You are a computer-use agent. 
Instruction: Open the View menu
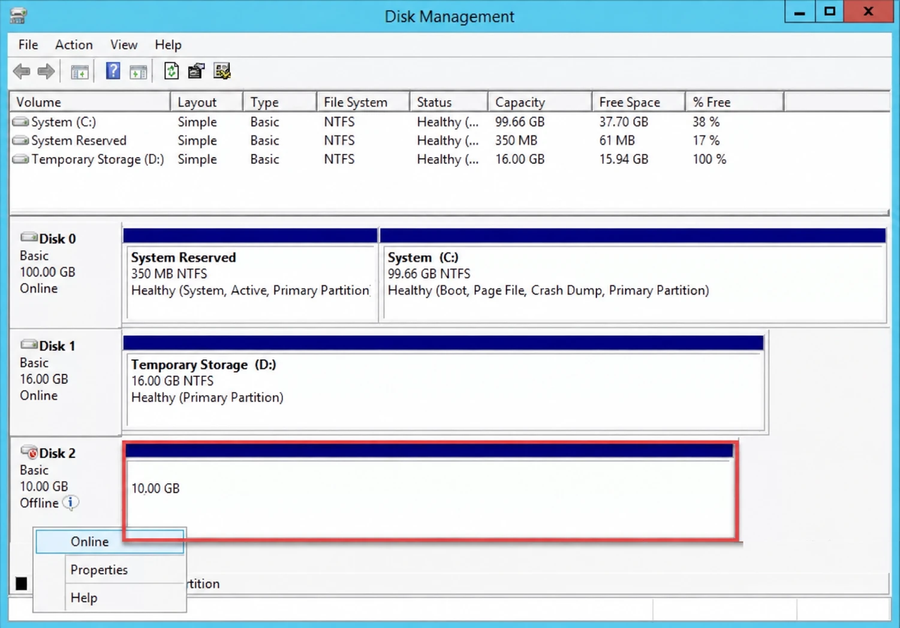[123, 45]
